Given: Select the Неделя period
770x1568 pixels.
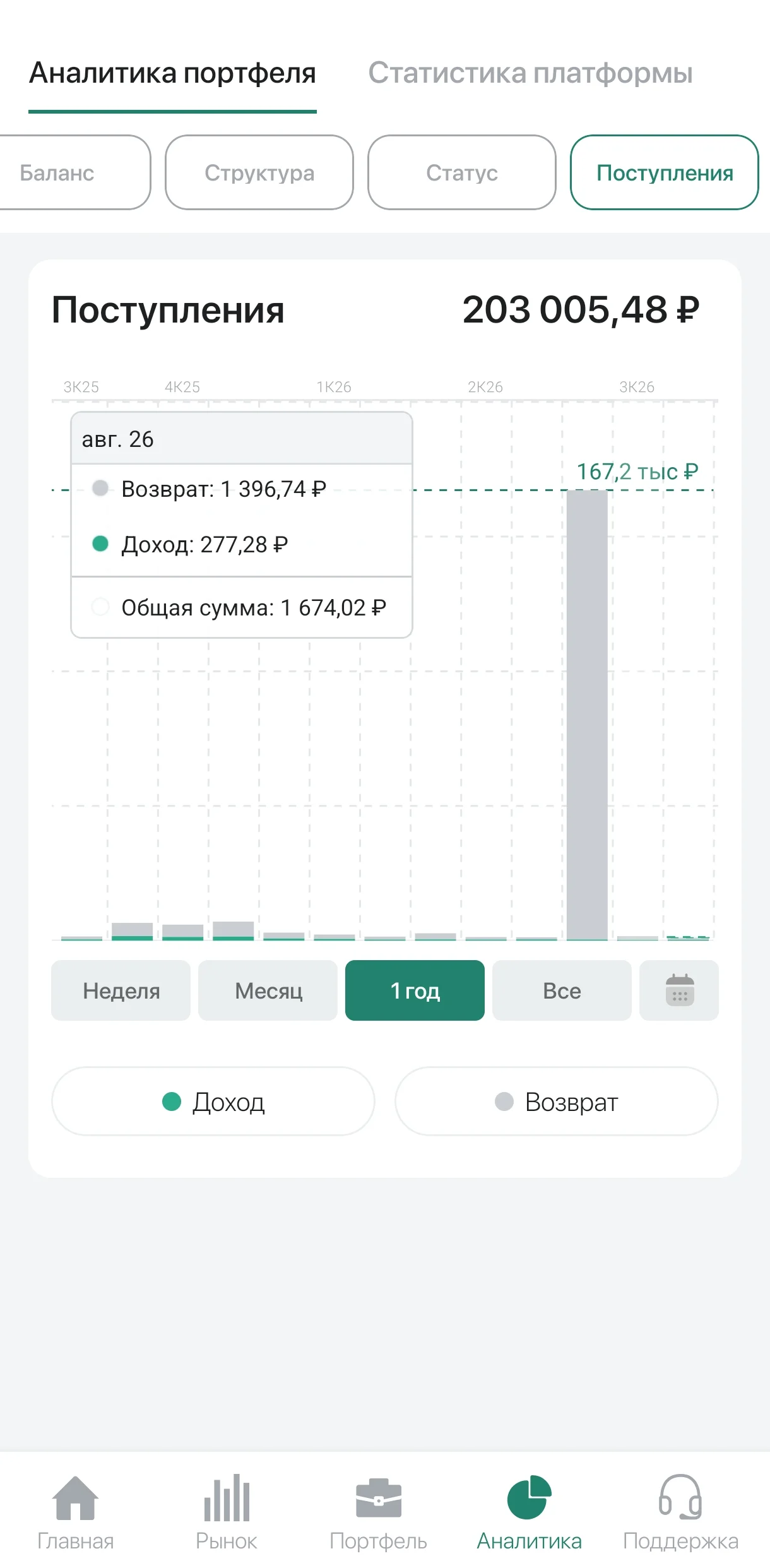Looking at the screenshot, I should coord(121,990).
